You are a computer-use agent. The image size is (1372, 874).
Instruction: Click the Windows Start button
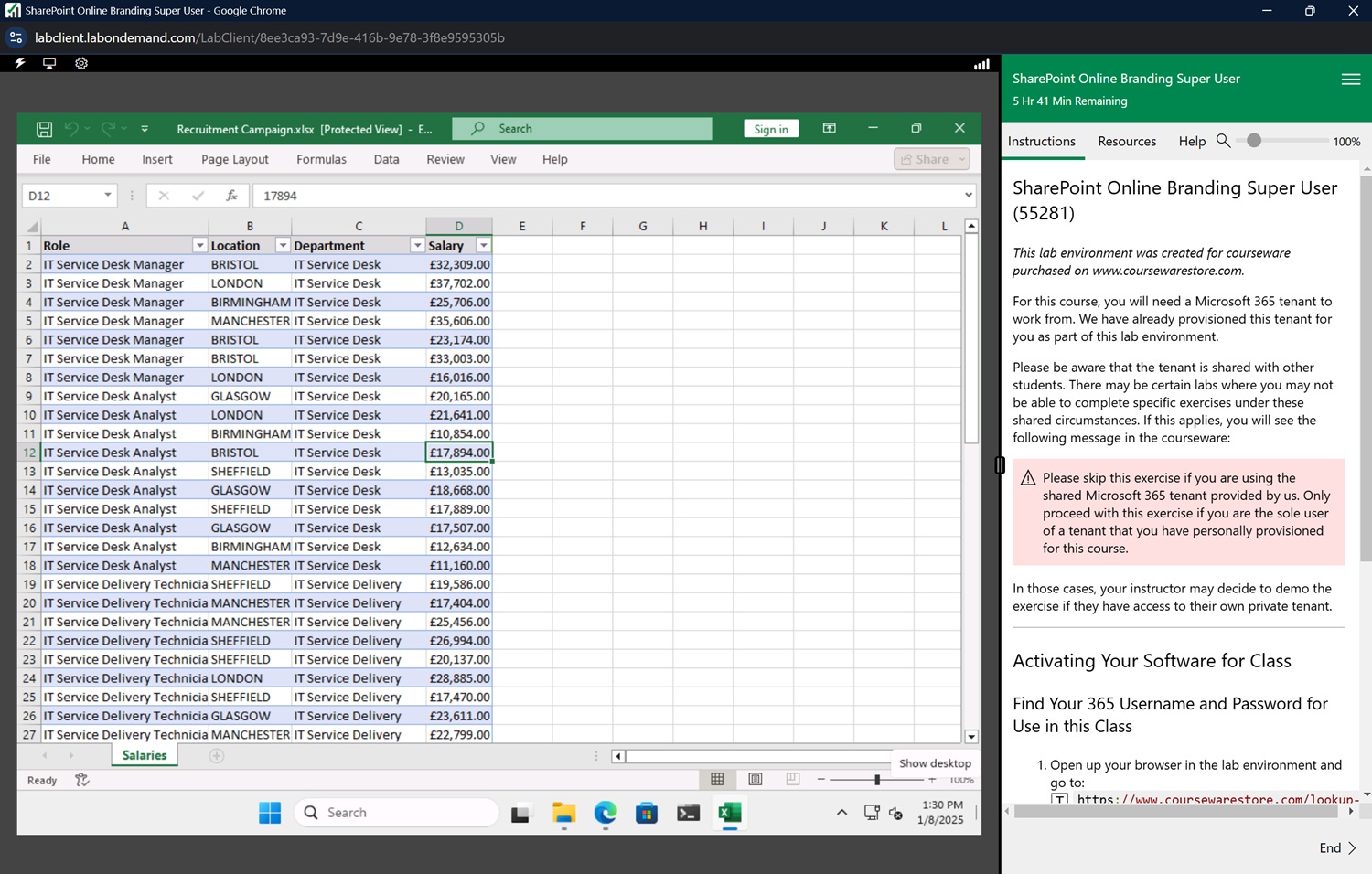point(270,813)
